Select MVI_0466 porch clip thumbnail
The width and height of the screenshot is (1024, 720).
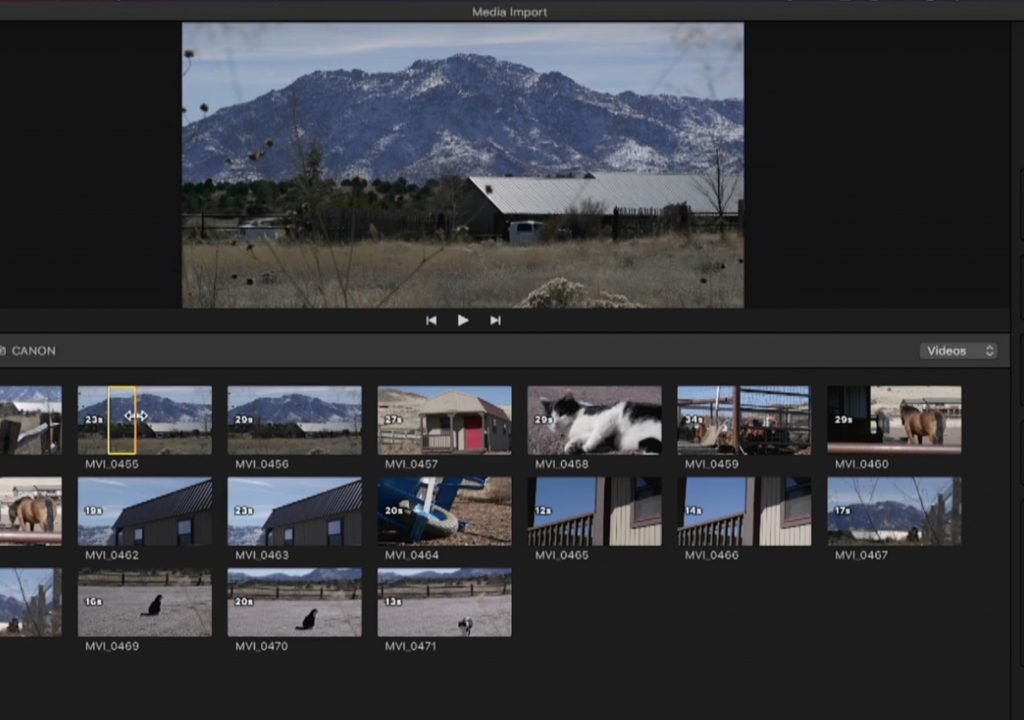744,511
